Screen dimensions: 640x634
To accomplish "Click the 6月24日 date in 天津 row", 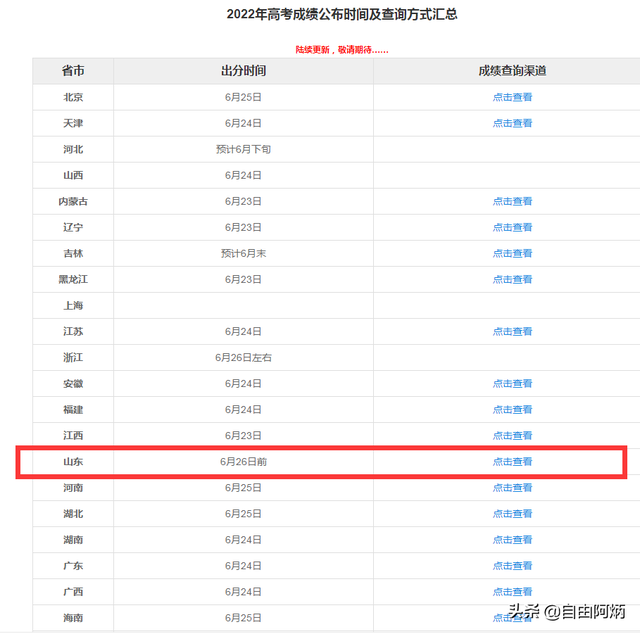I will (243, 123).
